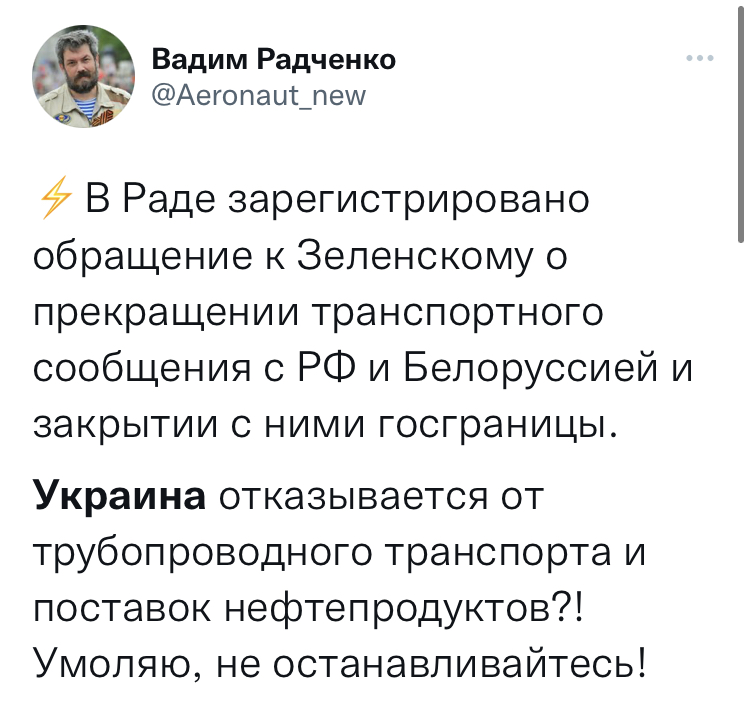
Task: Click the abbreviation РФ in the tweet
Action: [x=327, y=367]
